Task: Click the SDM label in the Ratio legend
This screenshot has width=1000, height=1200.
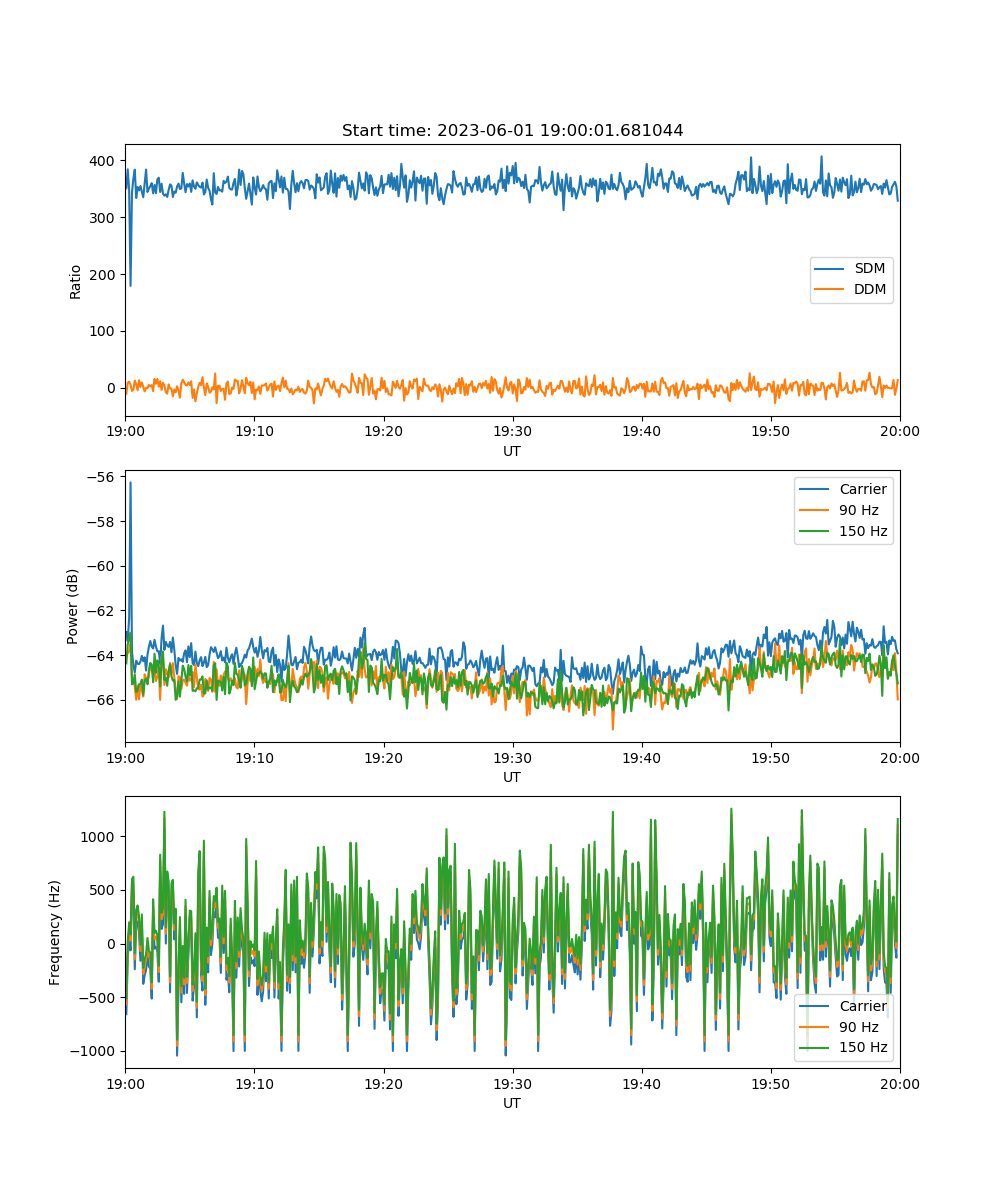Action: pyautogui.click(x=869, y=269)
